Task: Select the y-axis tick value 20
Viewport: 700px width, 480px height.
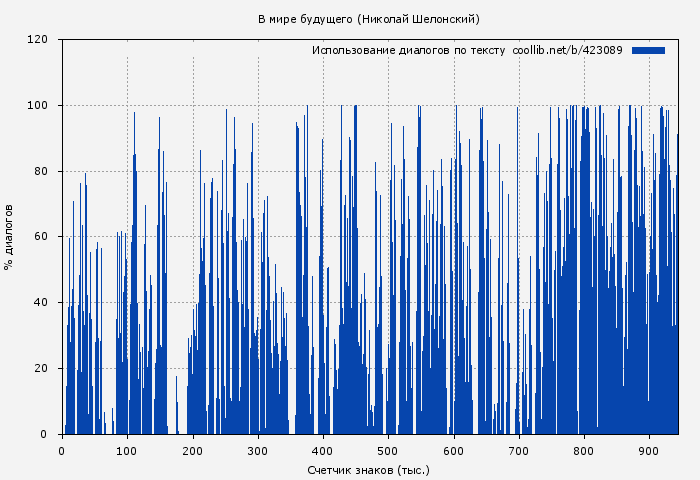Action: pos(41,369)
